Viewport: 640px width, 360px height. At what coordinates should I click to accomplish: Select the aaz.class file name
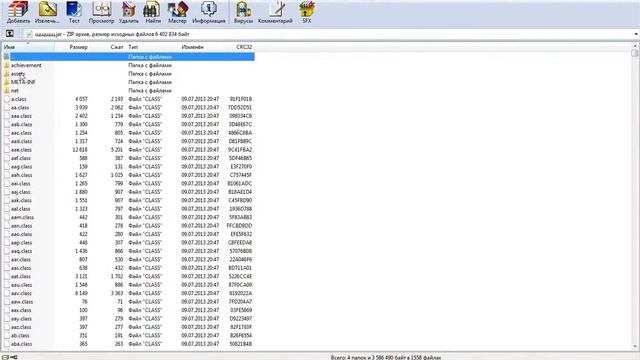[21, 327]
